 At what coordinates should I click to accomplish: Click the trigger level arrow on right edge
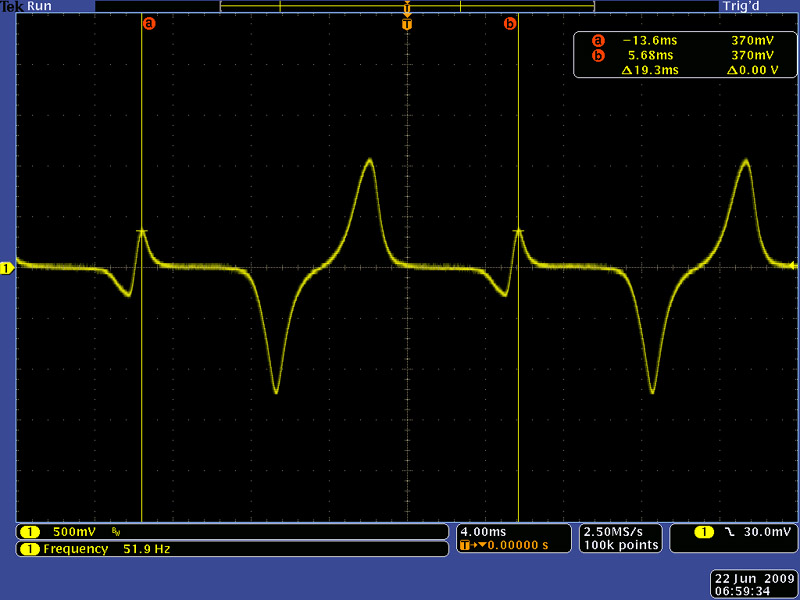click(793, 266)
